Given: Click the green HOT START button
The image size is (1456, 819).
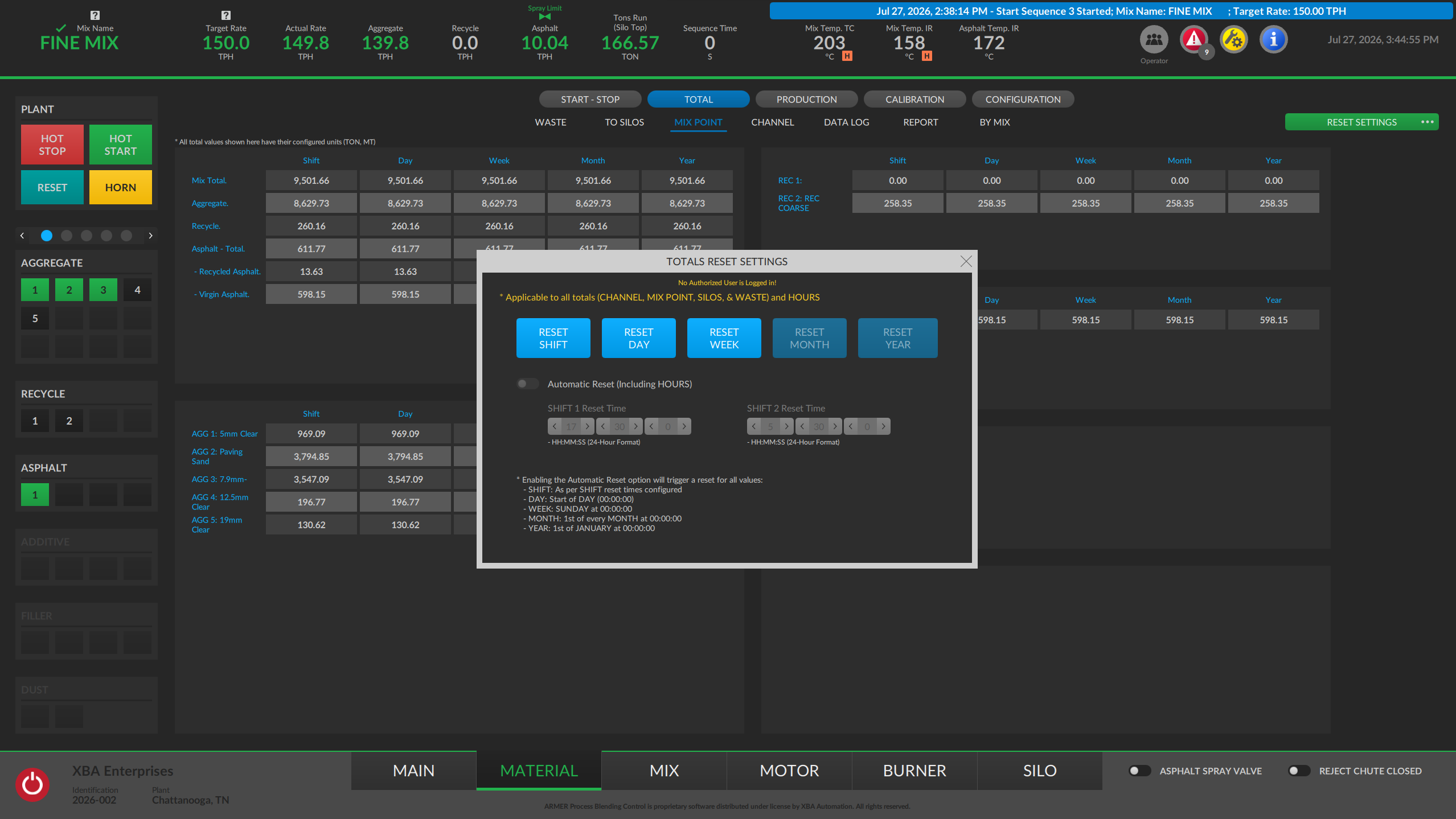Looking at the screenshot, I should click(121, 145).
